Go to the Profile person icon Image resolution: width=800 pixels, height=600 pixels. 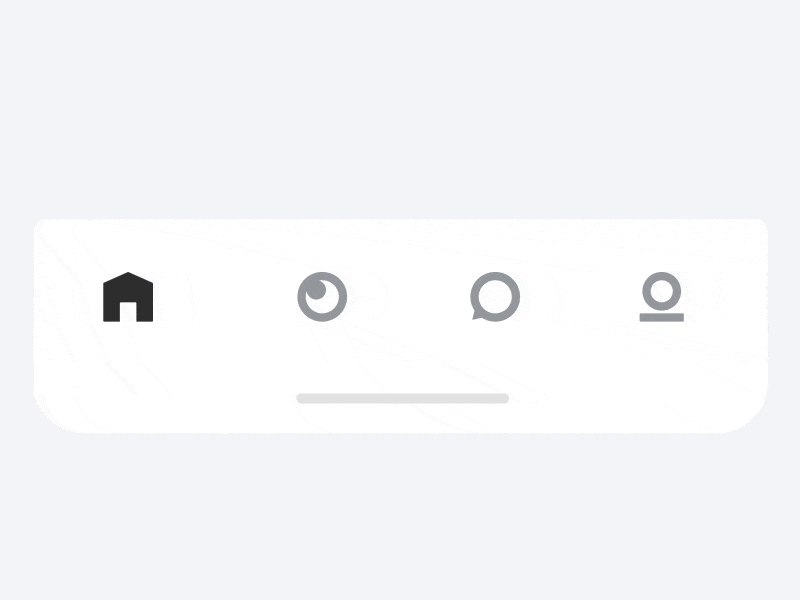[662, 297]
